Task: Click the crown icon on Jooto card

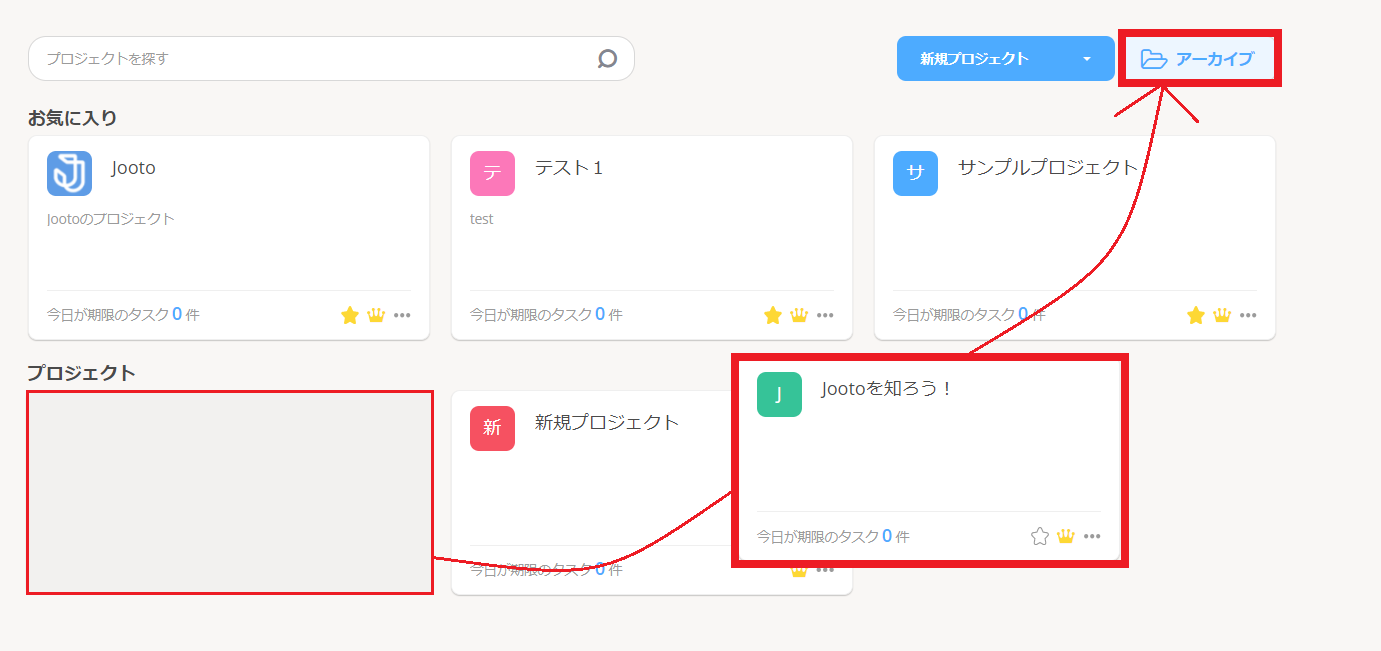Action: tap(376, 315)
